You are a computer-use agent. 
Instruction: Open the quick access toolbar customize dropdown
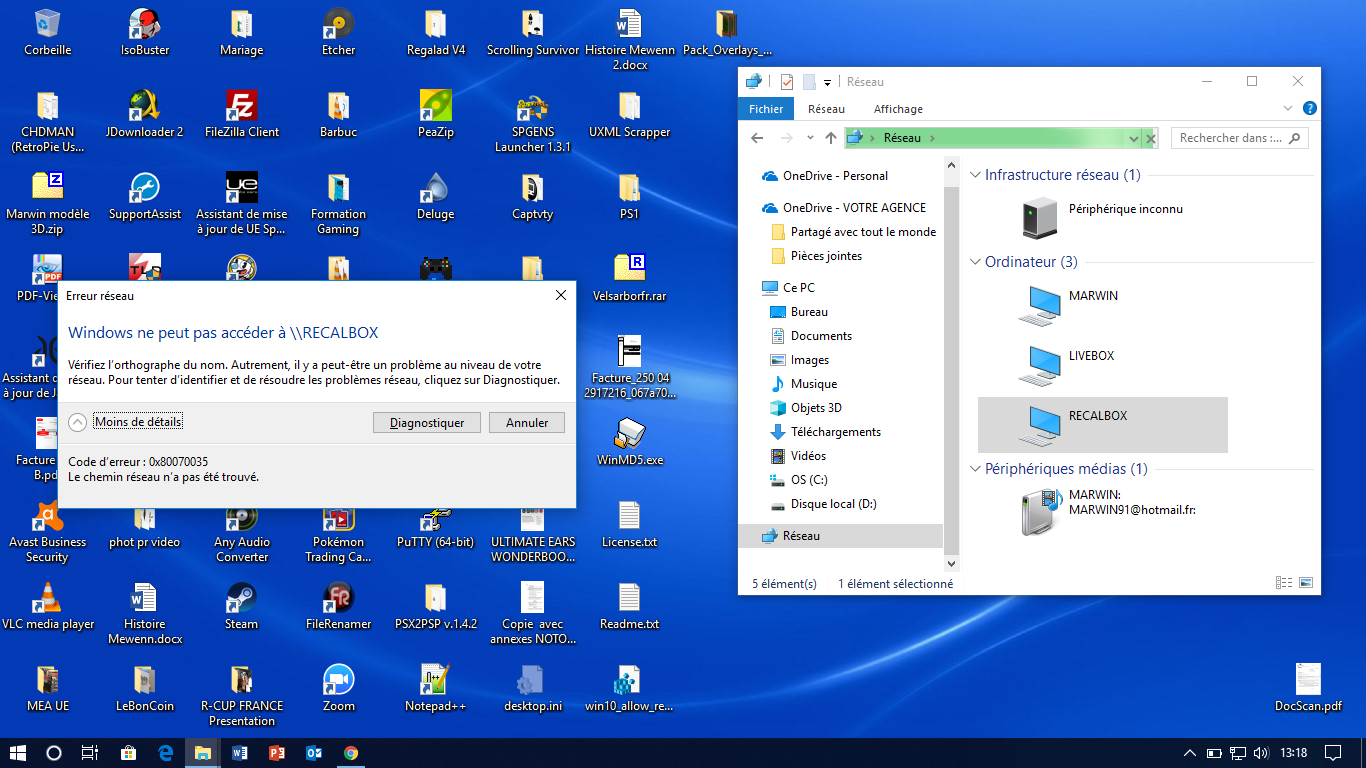828,82
